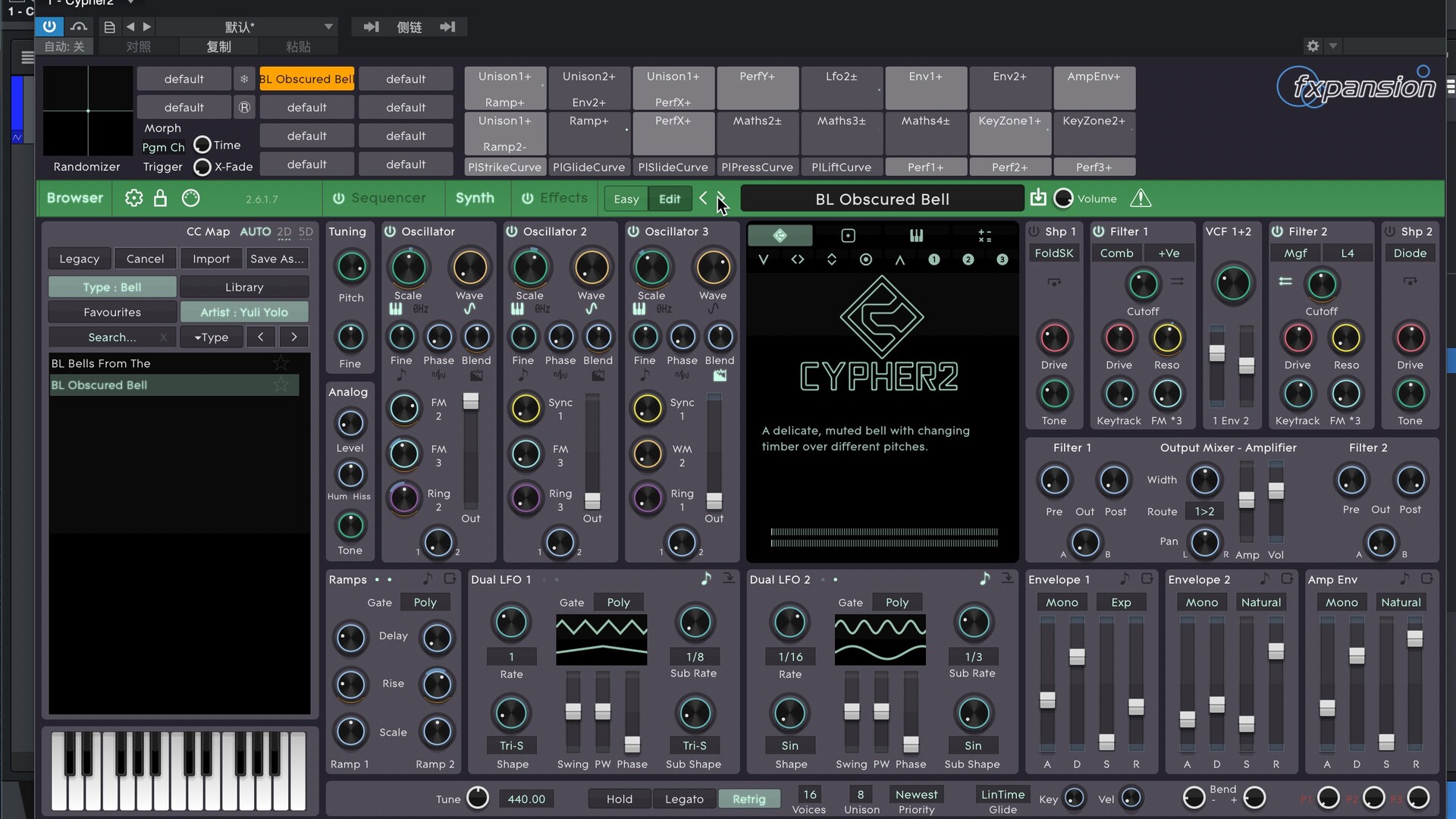
Task: Click the Import button
Action: point(211,259)
